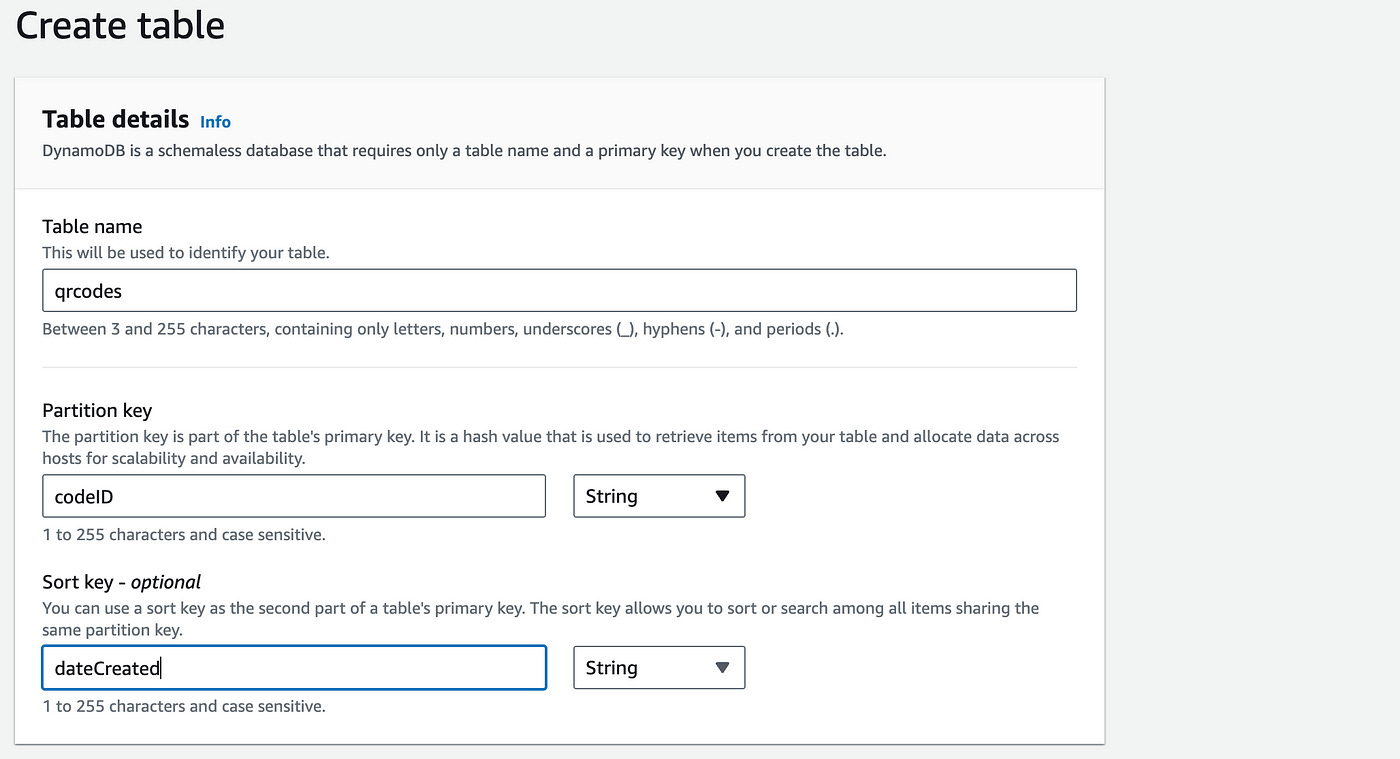This screenshot has width=1400, height=759.
Task: Click the Table name field label
Action: [92, 226]
